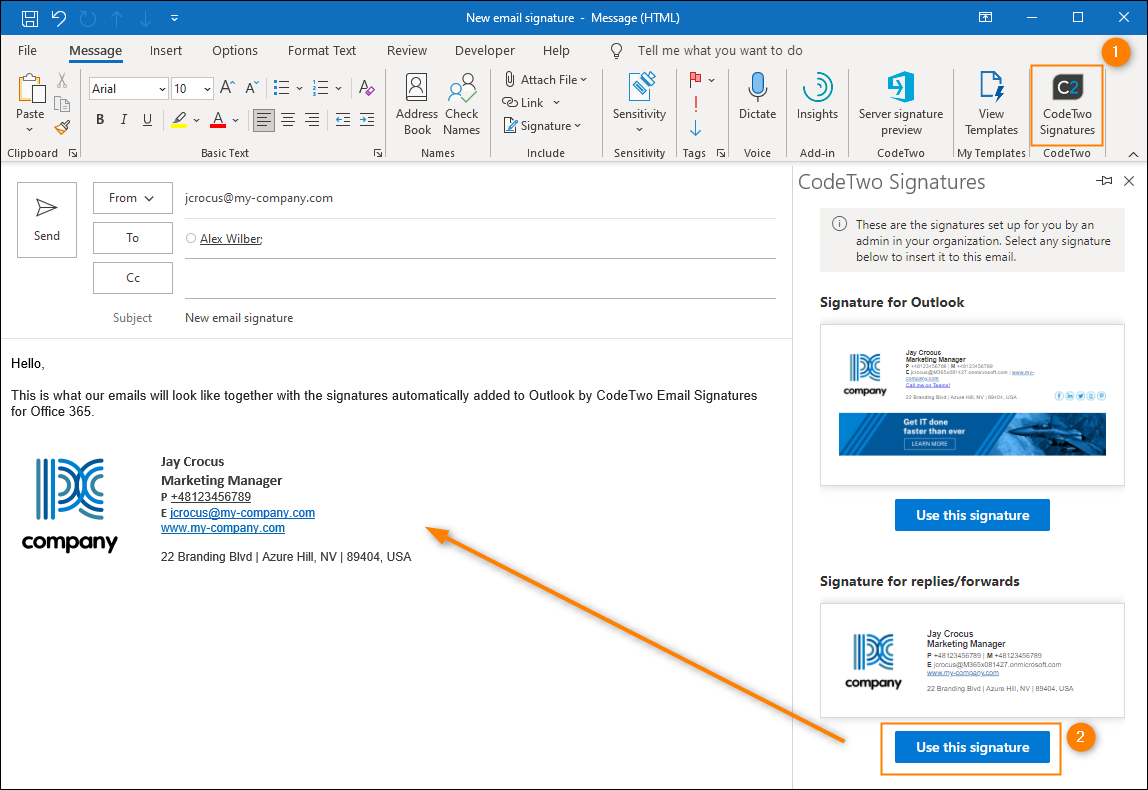This screenshot has height=790, width=1148.
Task: Mark message as High Importance
Action: click(x=696, y=104)
